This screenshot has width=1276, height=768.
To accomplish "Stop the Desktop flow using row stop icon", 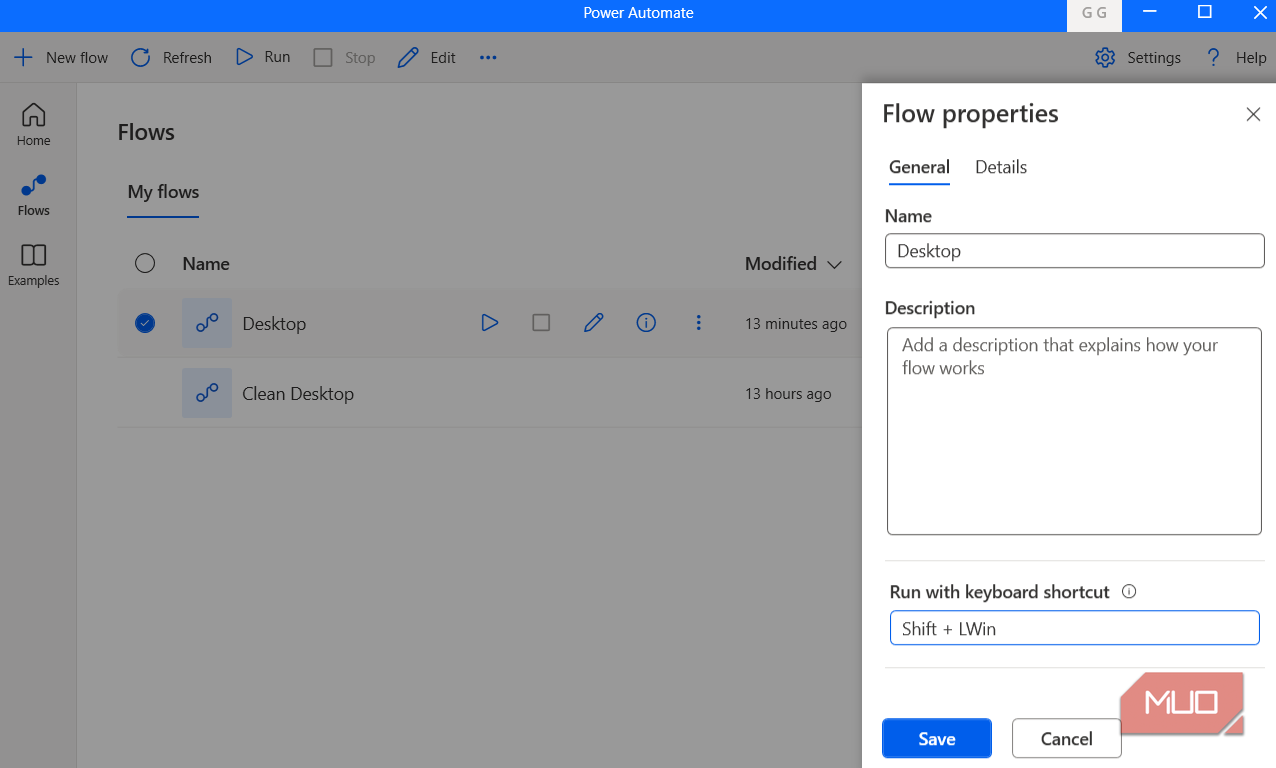I will tap(541, 323).
